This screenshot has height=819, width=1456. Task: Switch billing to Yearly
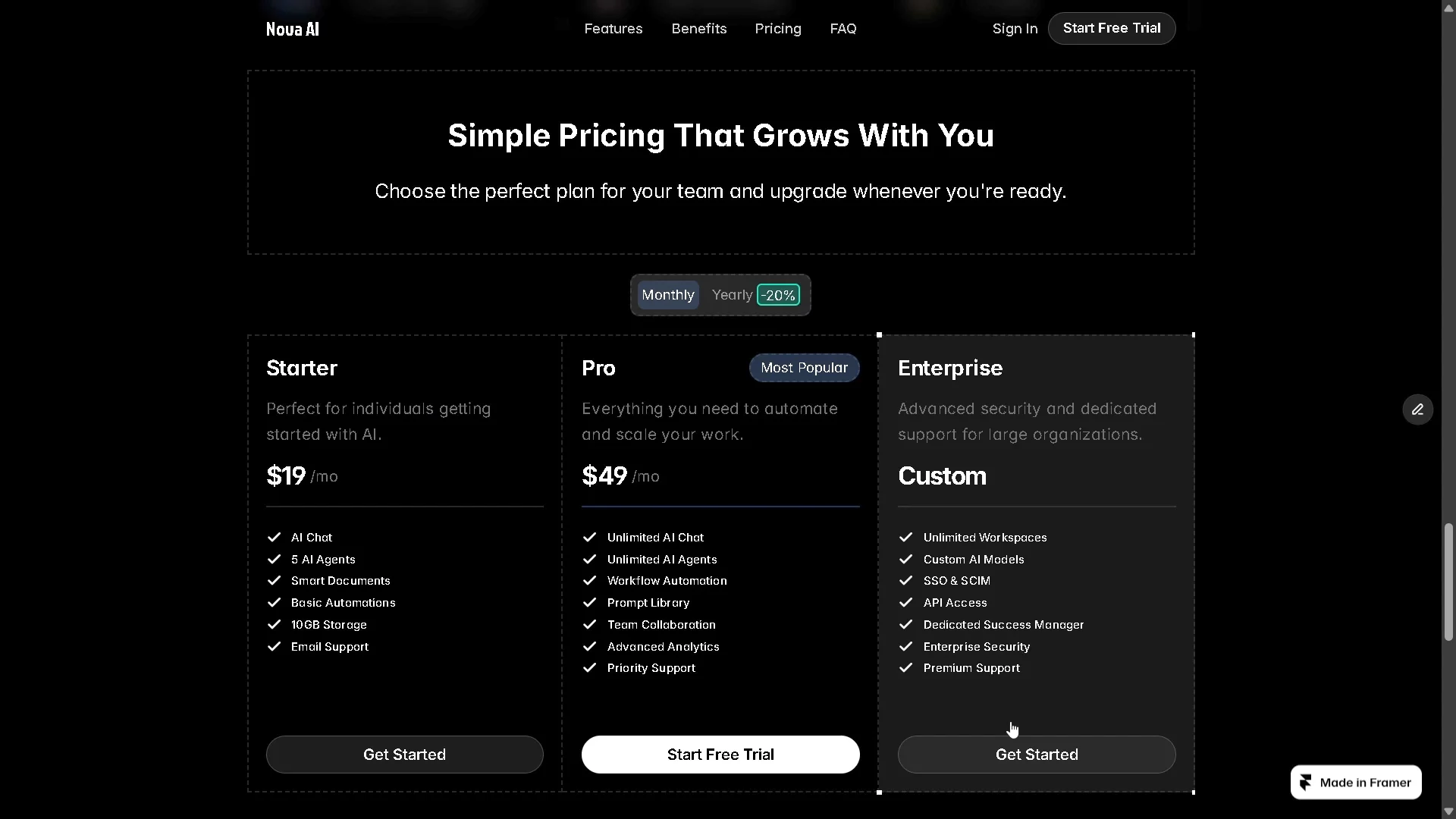coord(732,295)
